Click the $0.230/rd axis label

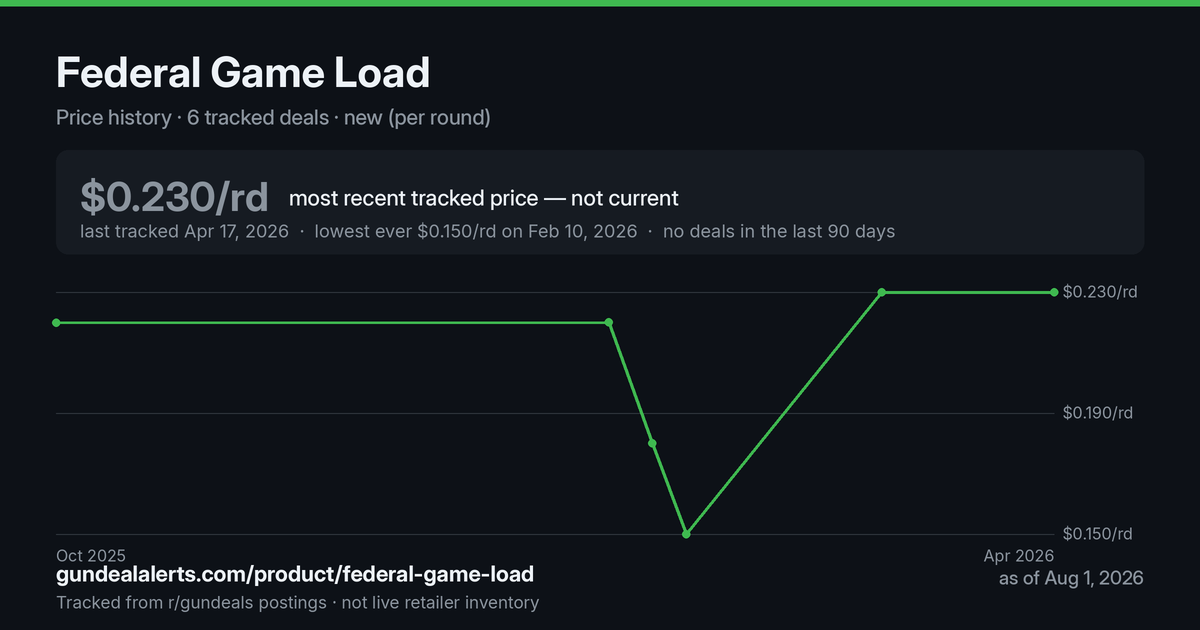point(1100,292)
